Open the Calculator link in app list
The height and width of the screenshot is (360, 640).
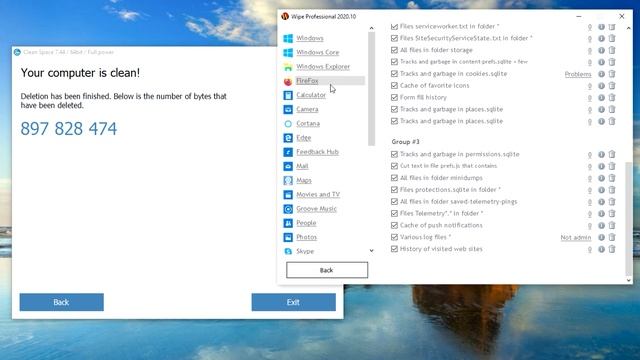(x=311, y=95)
